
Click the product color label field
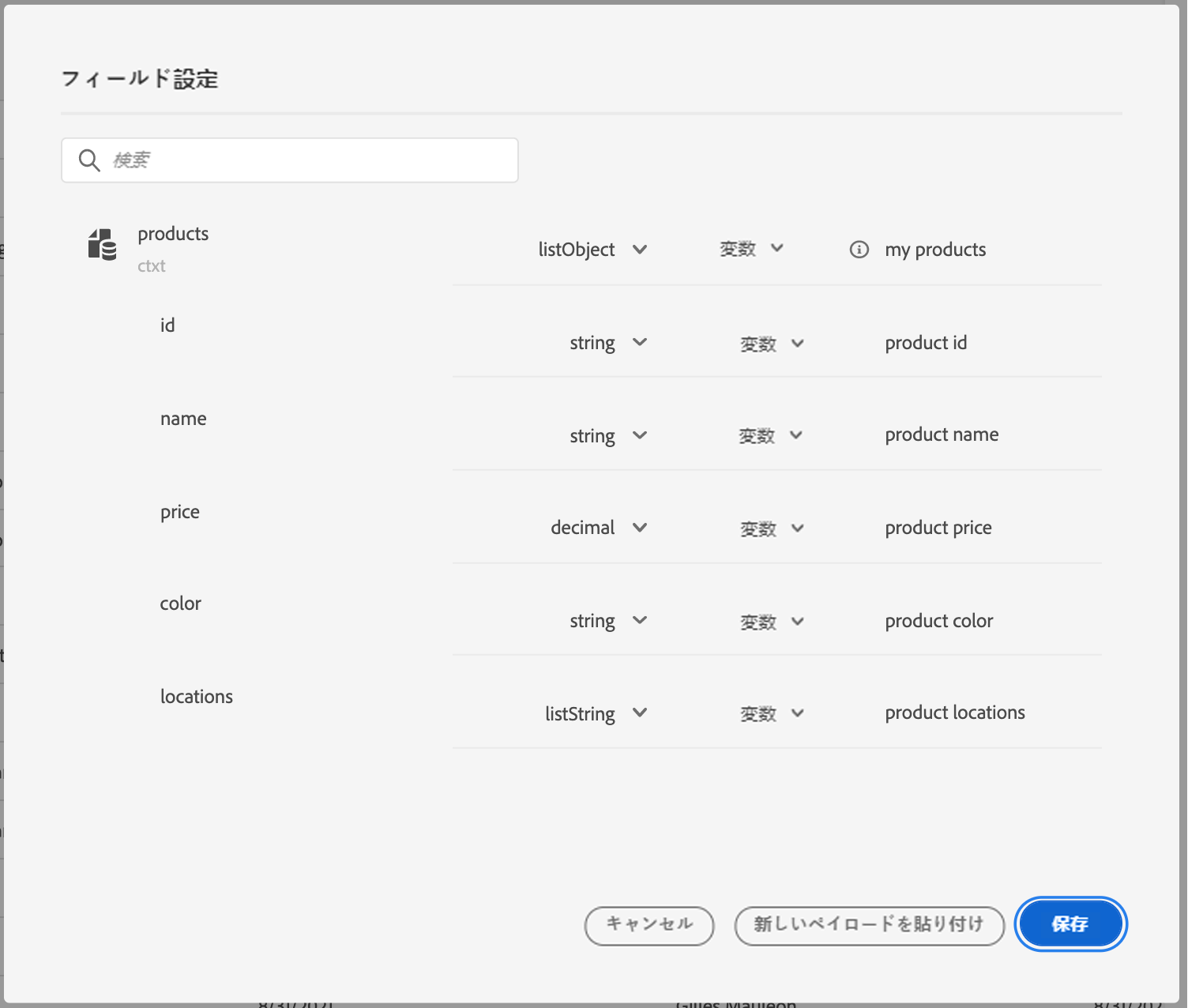(939, 621)
